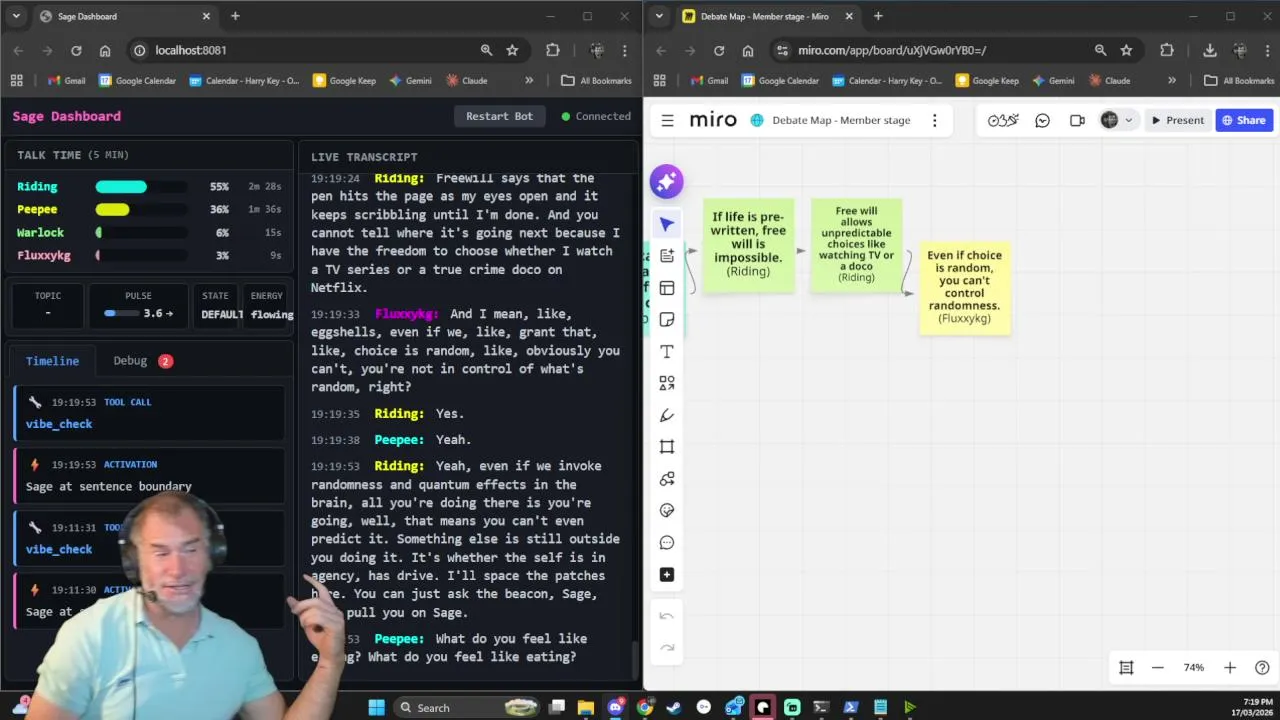Image resolution: width=1280 pixels, height=720 pixels.
Task: Click Peepee's yellow talk time bar
Action: tap(141, 210)
